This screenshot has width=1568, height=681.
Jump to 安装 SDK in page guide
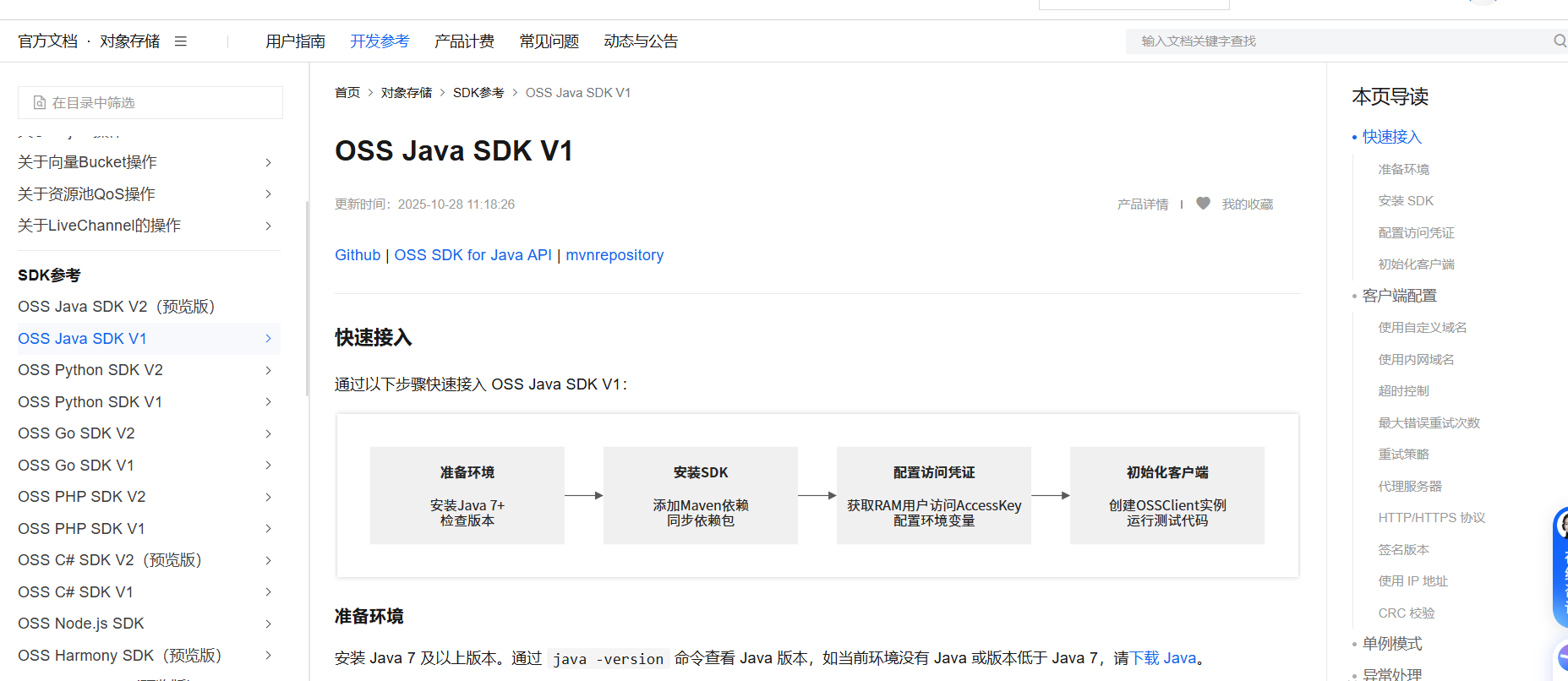coord(1407,201)
